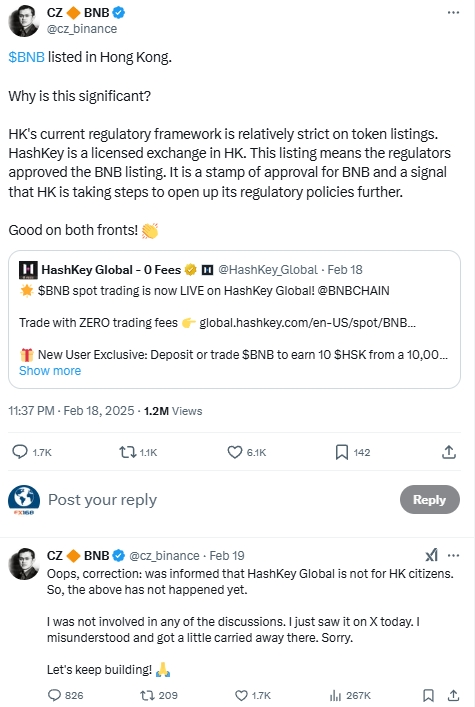
Task: Share the correction reply tweet
Action: pyautogui.click(x=453, y=695)
